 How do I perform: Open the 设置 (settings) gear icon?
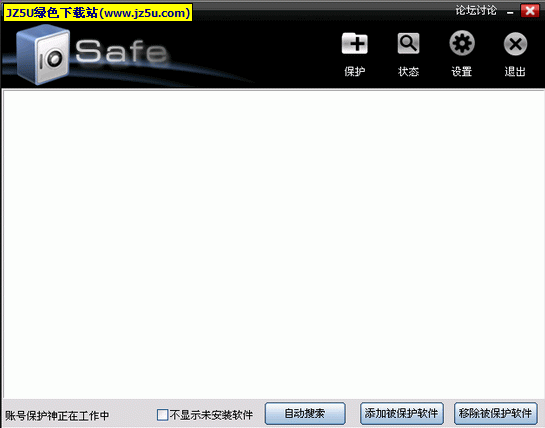[x=462, y=43]
